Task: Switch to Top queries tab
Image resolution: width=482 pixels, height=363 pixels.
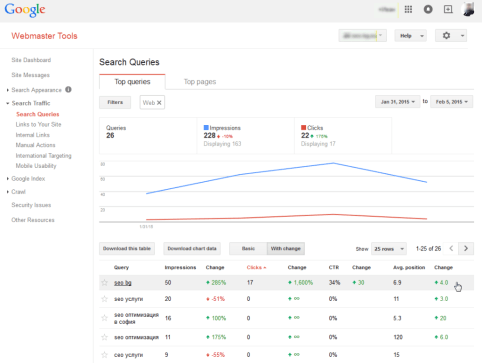Action: tap(132, 82)
